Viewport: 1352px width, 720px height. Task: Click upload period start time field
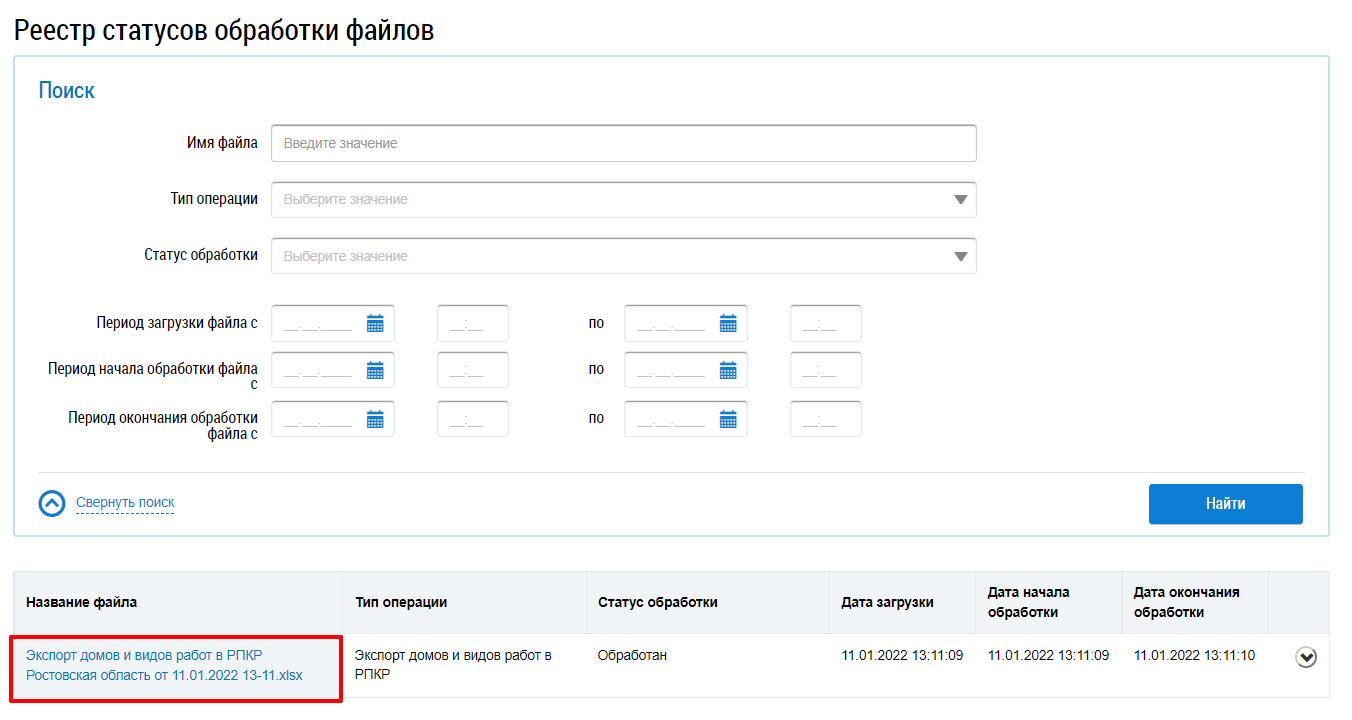click(x=472, y=323)
